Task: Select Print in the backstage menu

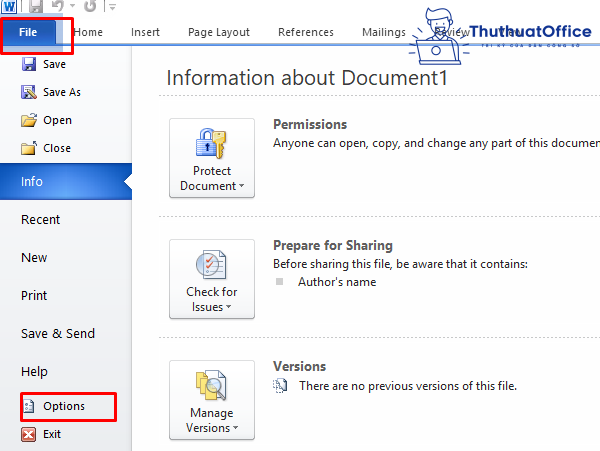Action: coord(34,296)
